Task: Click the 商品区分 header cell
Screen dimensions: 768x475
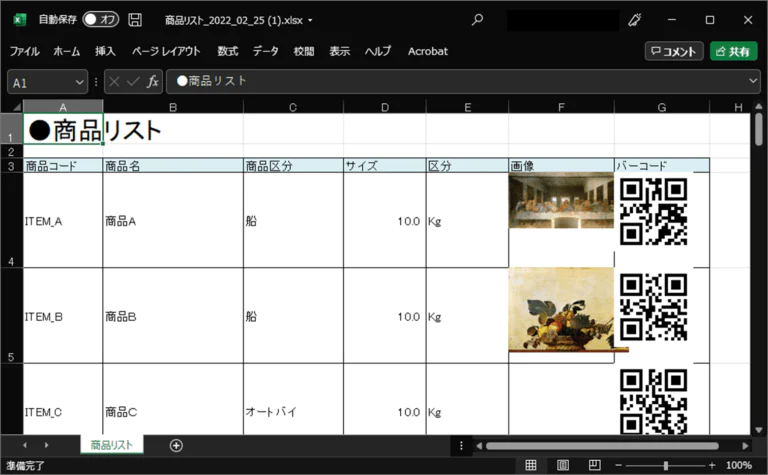Action: point(293,166)
